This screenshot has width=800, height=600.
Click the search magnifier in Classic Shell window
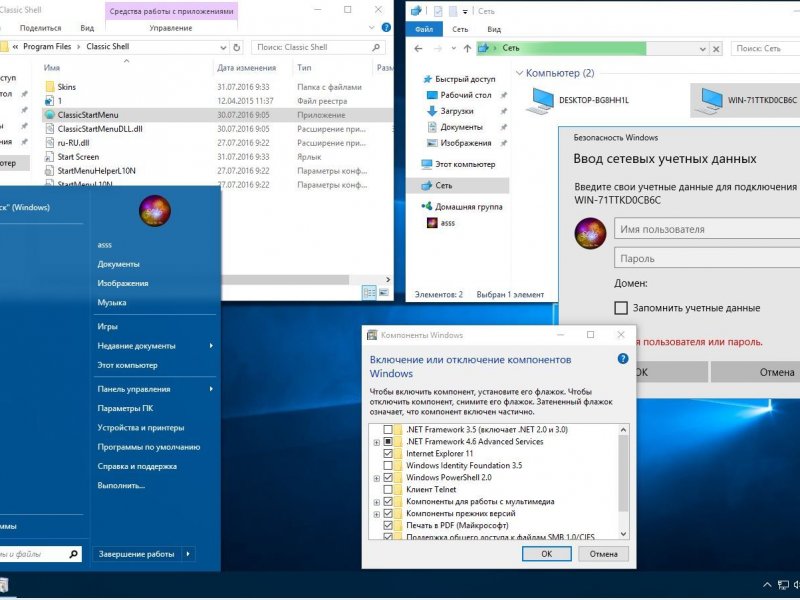click(x=376, y=47)
